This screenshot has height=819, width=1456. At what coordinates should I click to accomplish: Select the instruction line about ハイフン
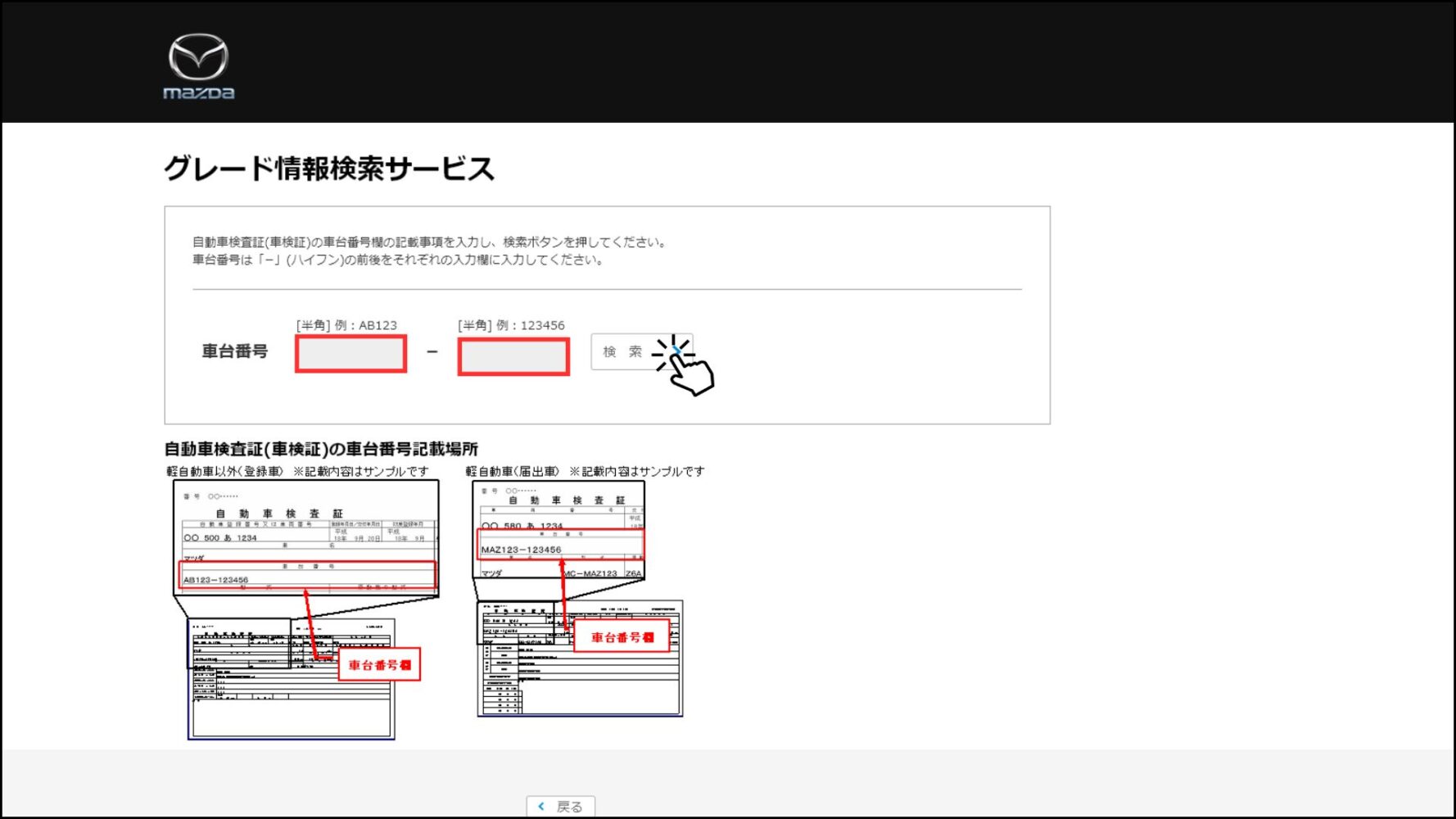point(400,260)
